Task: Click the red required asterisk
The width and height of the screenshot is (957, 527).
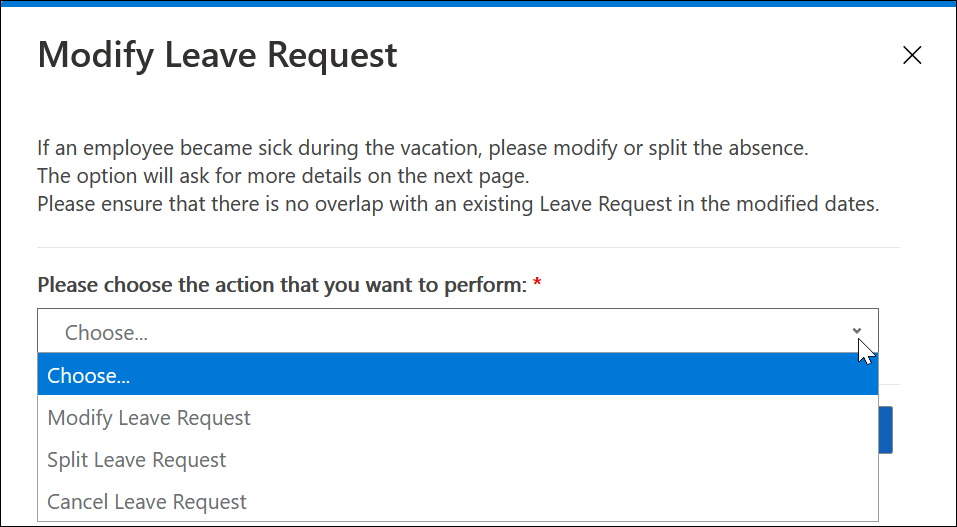Action: [537, 285]
